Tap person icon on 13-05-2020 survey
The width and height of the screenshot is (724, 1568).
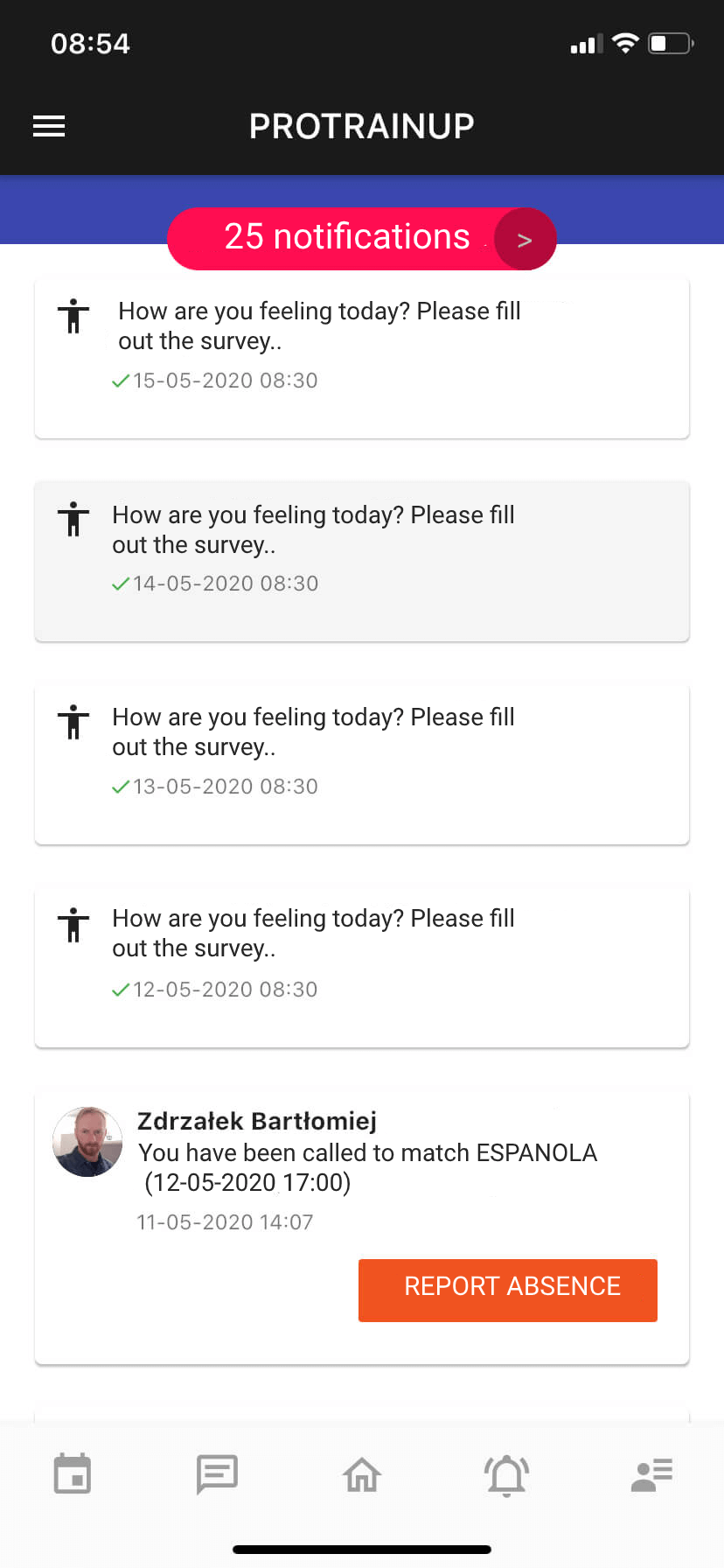pyautogui.click(x=73, y=722)
